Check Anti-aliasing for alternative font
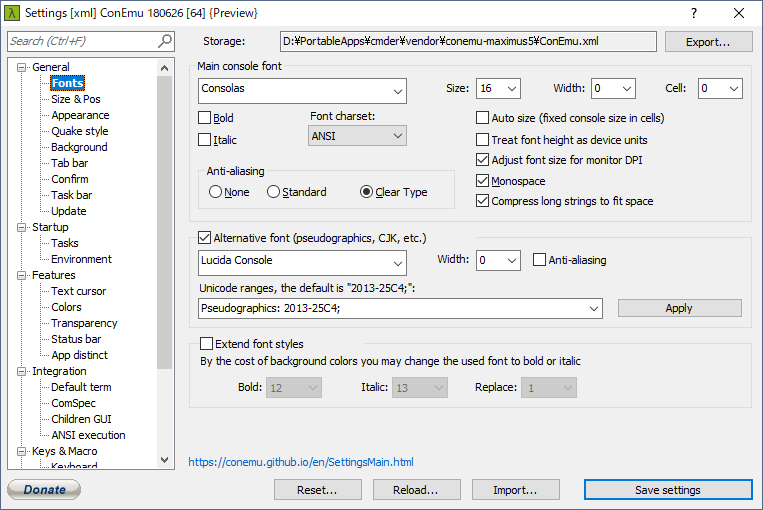 (x=539, y=259)
